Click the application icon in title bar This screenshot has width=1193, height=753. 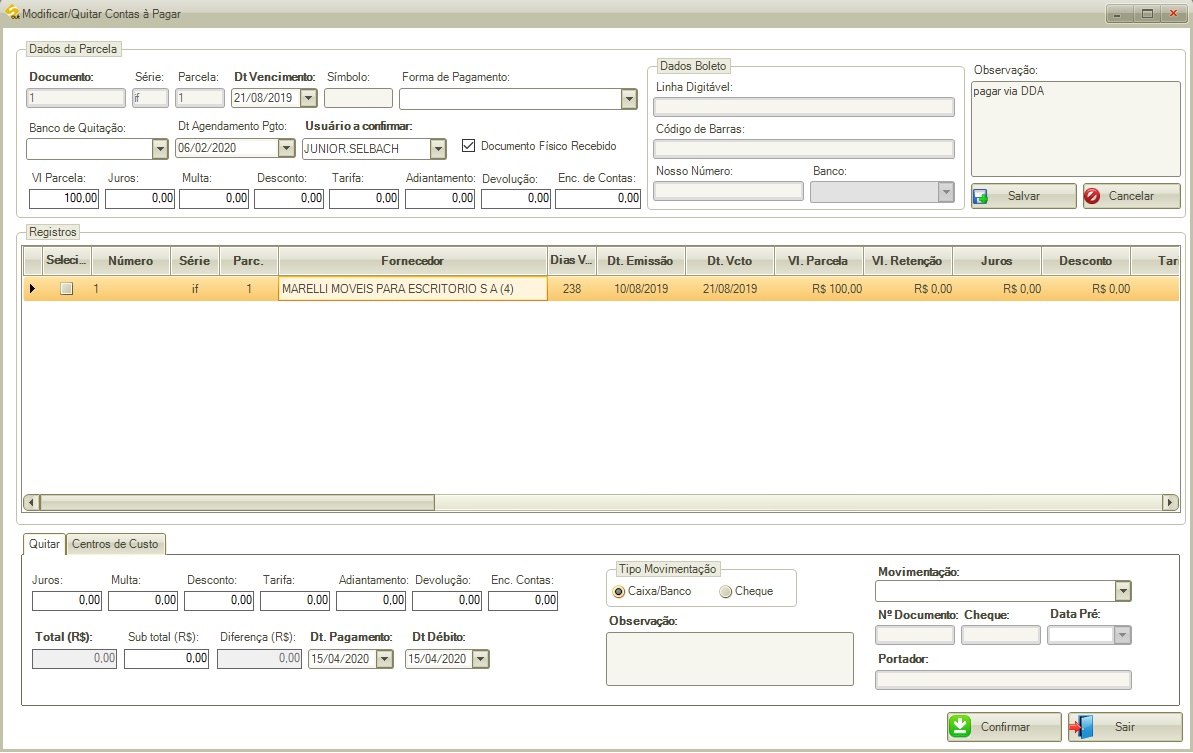[12, 12]
